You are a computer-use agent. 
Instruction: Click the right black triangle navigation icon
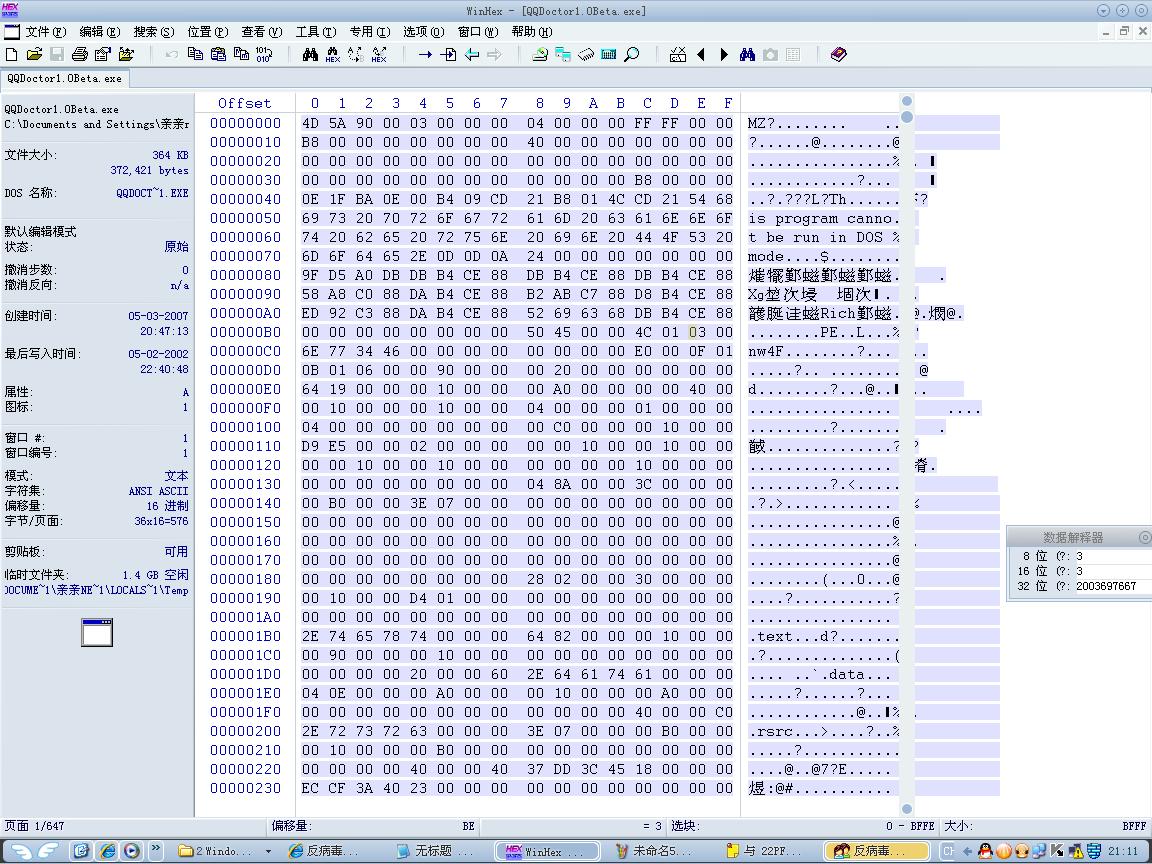click(x=724, y=54)
